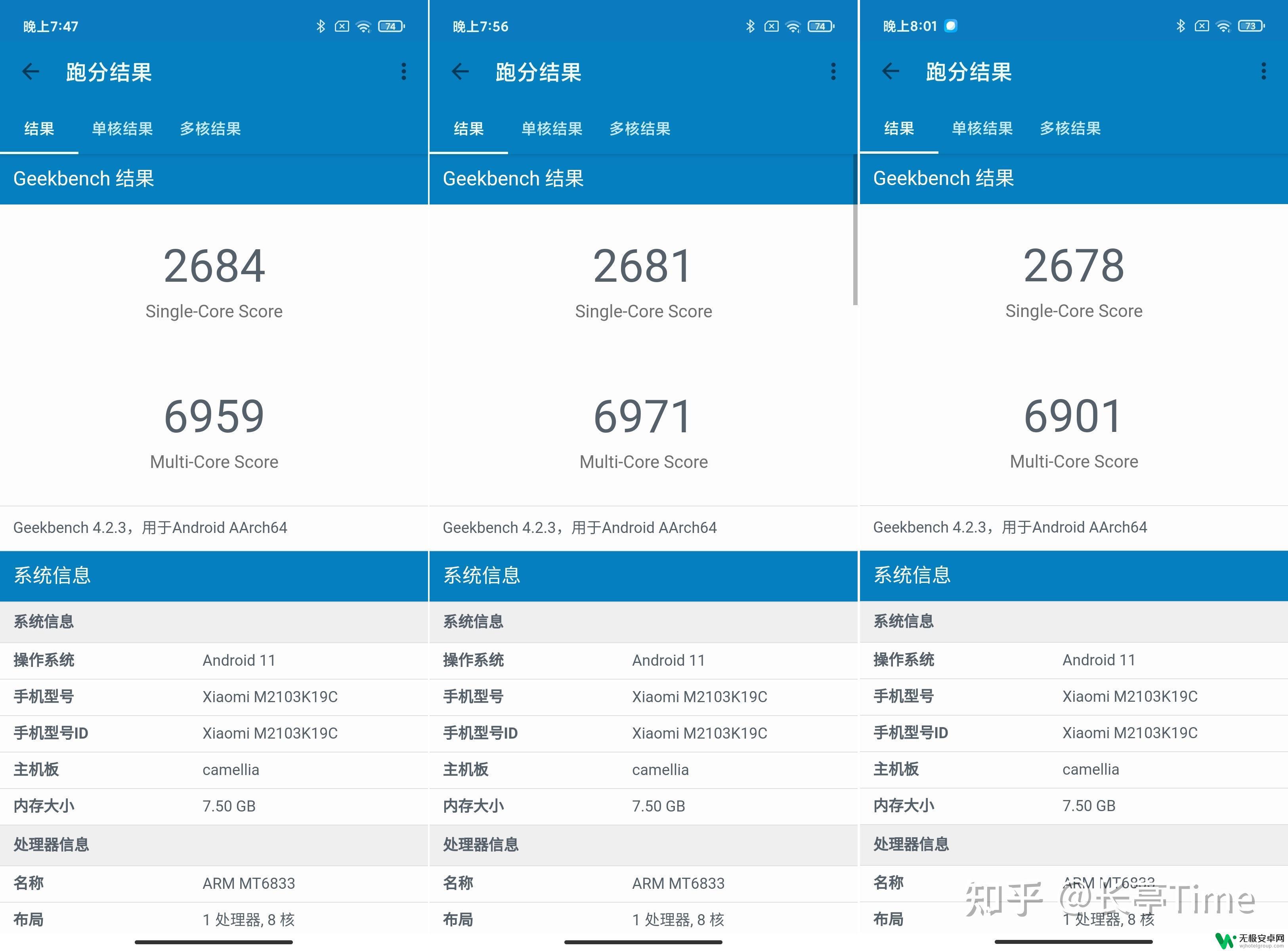The height and width of the screenshot is (951, 1288).
Task: Tap 处理器信息 subheader in 7:47 screen
Action: 214,845
